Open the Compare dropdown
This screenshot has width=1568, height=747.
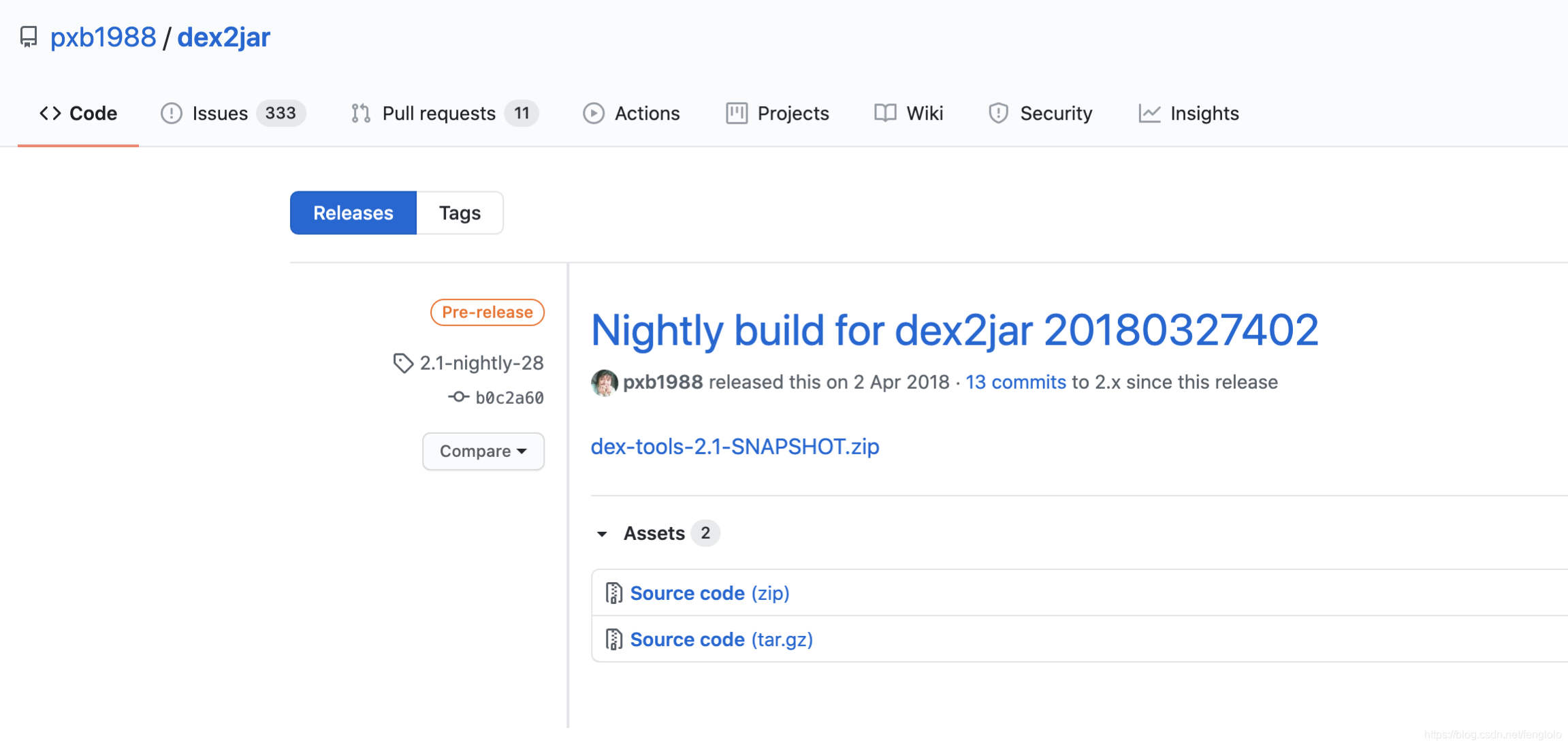(483, 451)
